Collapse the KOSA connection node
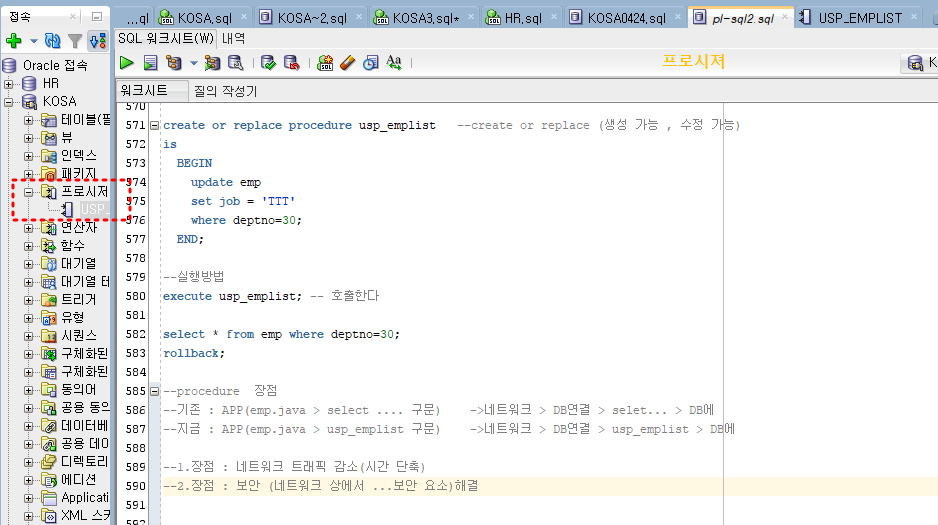Screen dimensions: 938x525 pos(9,102)
